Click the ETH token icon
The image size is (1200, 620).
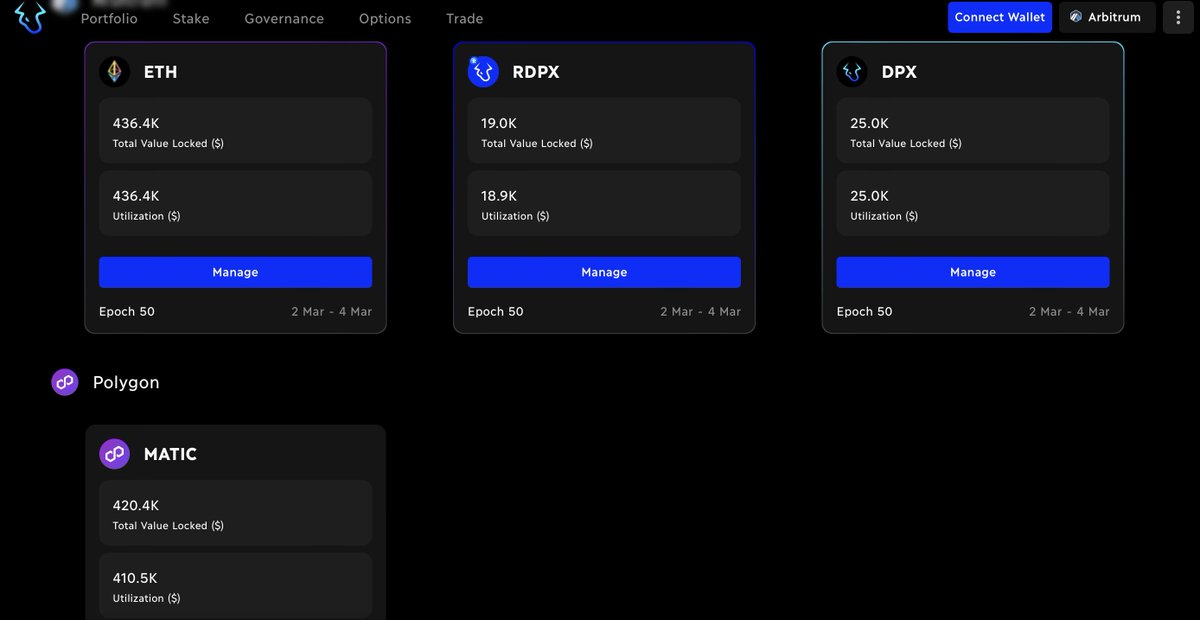(x=114, y=72)
